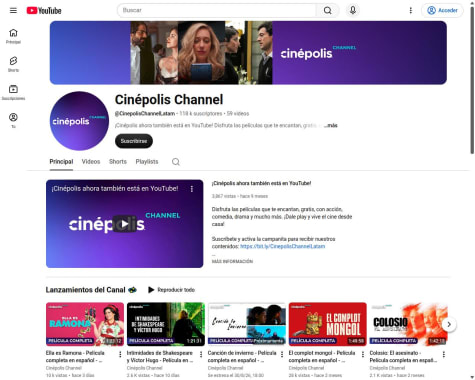Open Intimidades de Shakespeare thumbnail
This screenshot has width=475, height=380.
click(x=166, y=324)
